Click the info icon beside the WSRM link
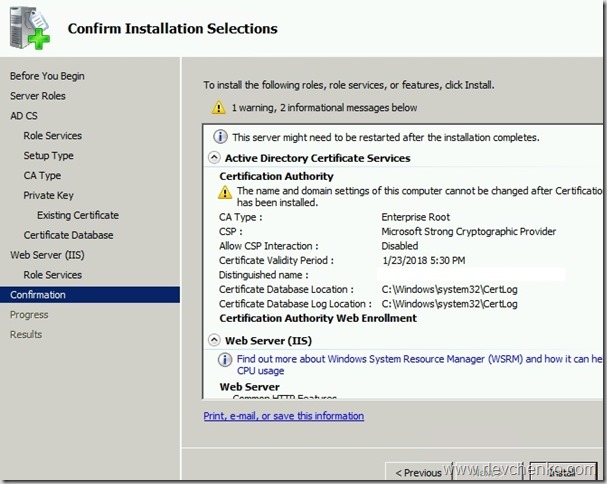Screen dimensions: 607x484 pos(225,360)
